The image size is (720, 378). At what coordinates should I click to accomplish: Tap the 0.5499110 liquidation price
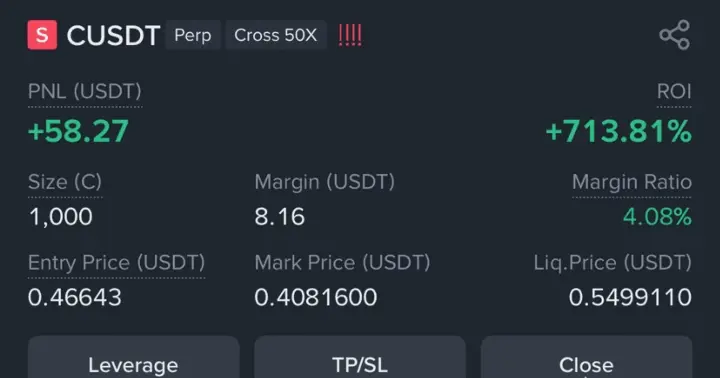coord(630,297)
